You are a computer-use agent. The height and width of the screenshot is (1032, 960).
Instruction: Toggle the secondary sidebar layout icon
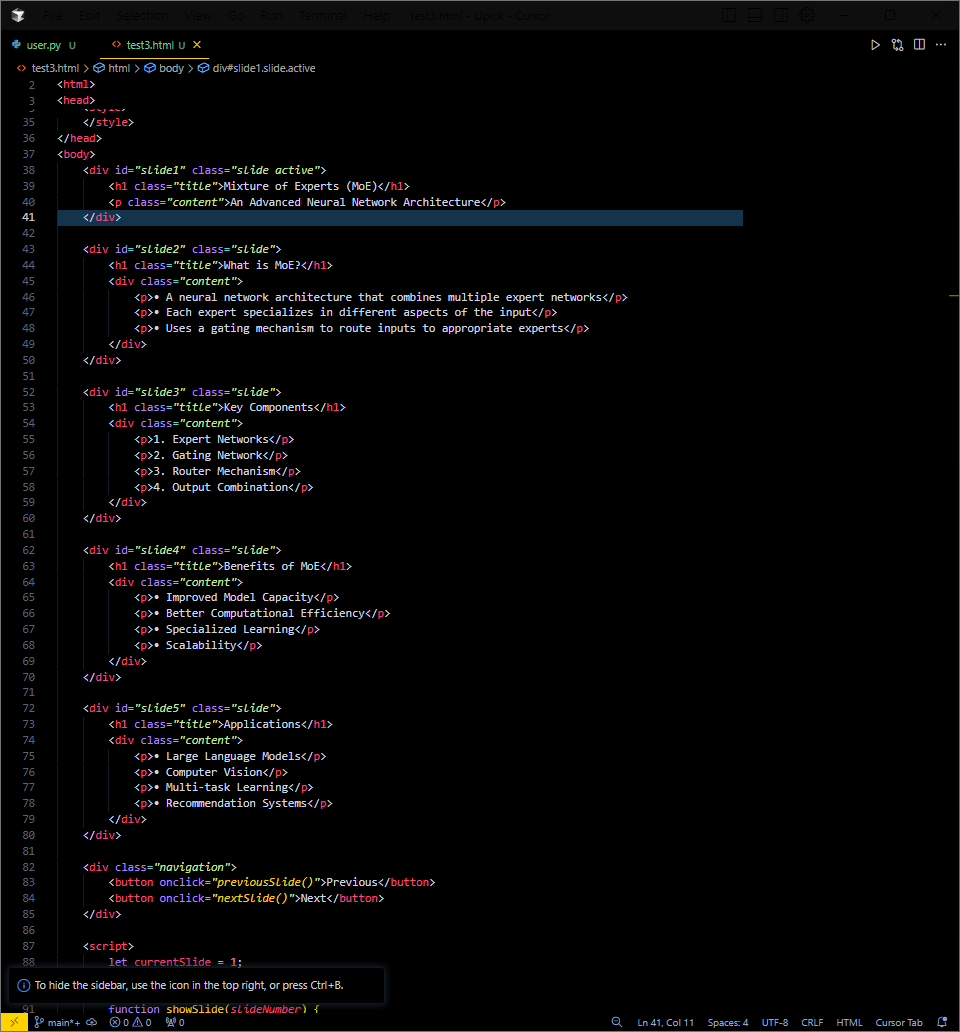(x=780, y=15)
